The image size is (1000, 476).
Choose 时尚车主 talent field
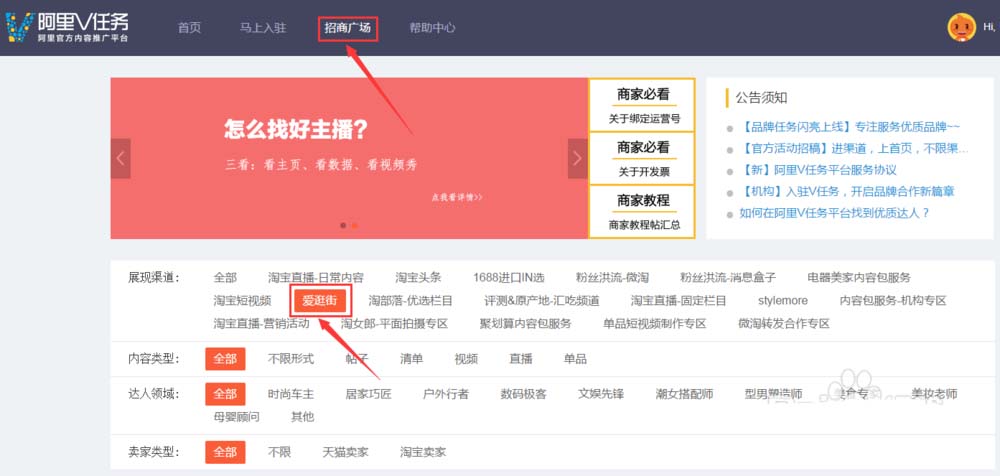pos(291,394)
